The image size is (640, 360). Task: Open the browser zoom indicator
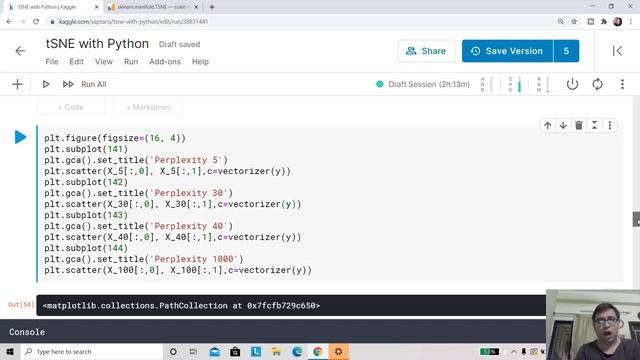[561, 22]
